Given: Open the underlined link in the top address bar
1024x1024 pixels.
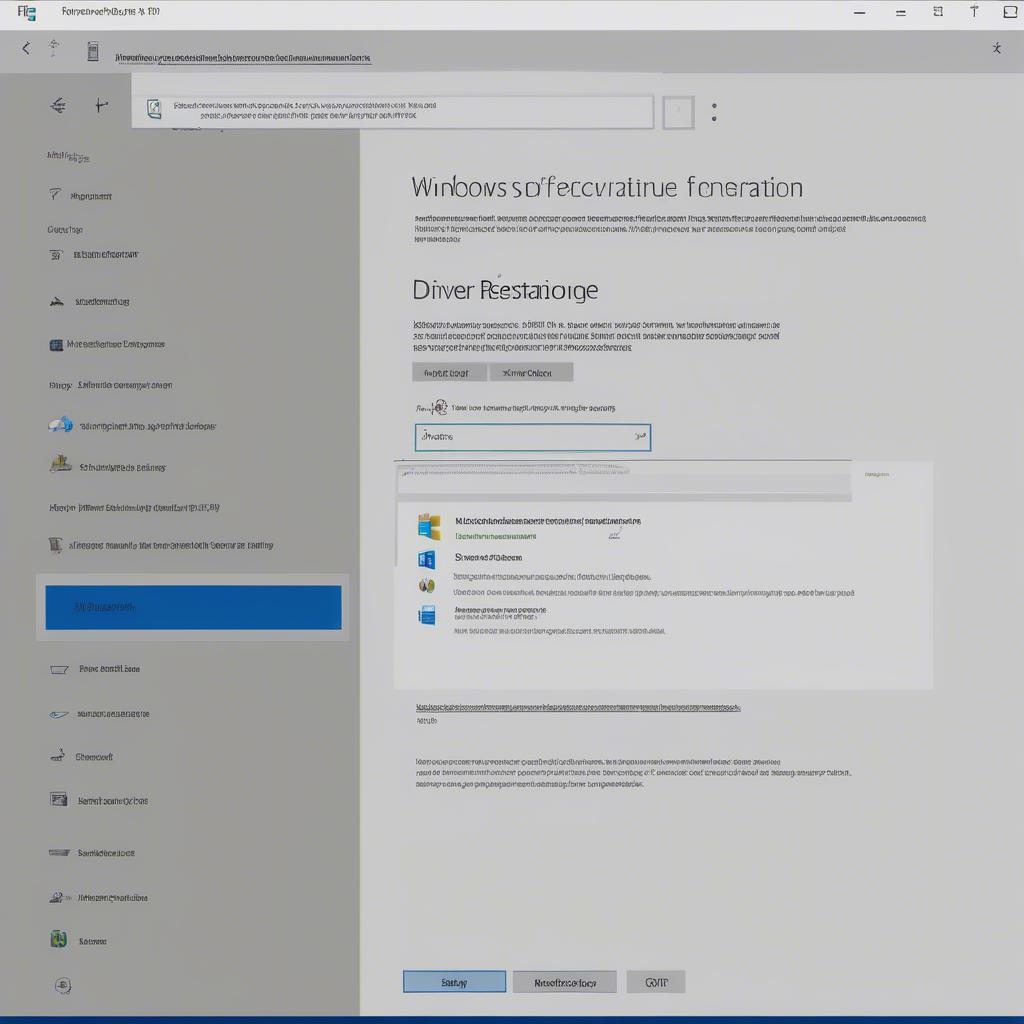Looking at the screenshot, I should pos(243,58).
